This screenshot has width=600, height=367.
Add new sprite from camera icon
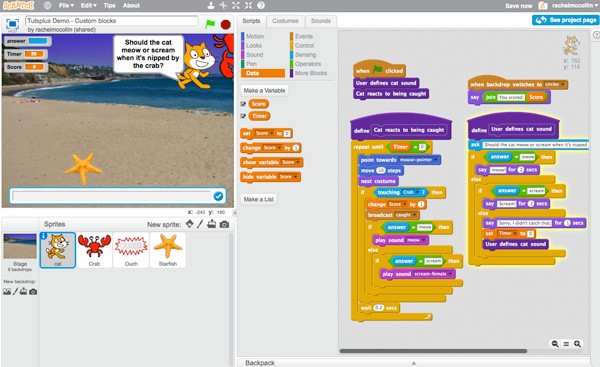225,224
